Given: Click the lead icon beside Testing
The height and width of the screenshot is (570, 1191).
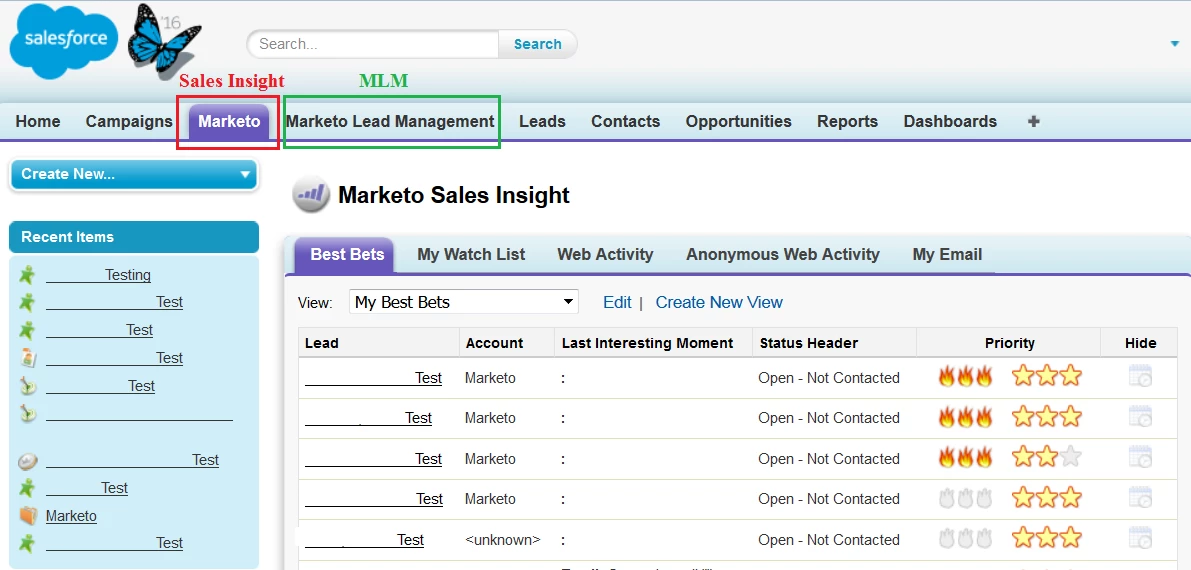Looking at the screenshot, I should 27,274.
